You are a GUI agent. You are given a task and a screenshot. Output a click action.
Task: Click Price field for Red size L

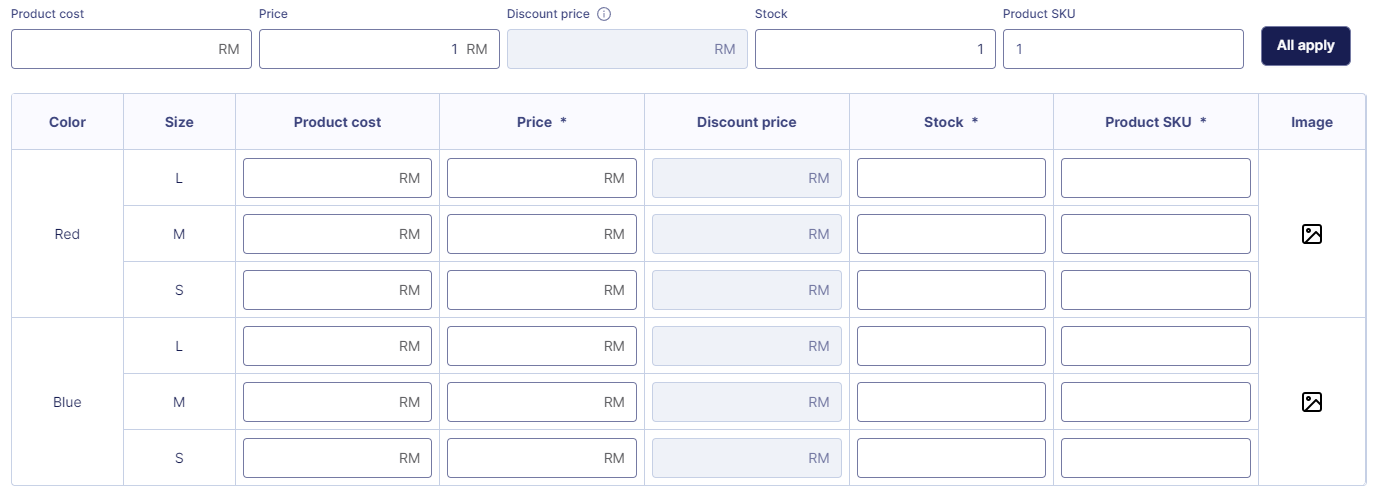point(525,178)
